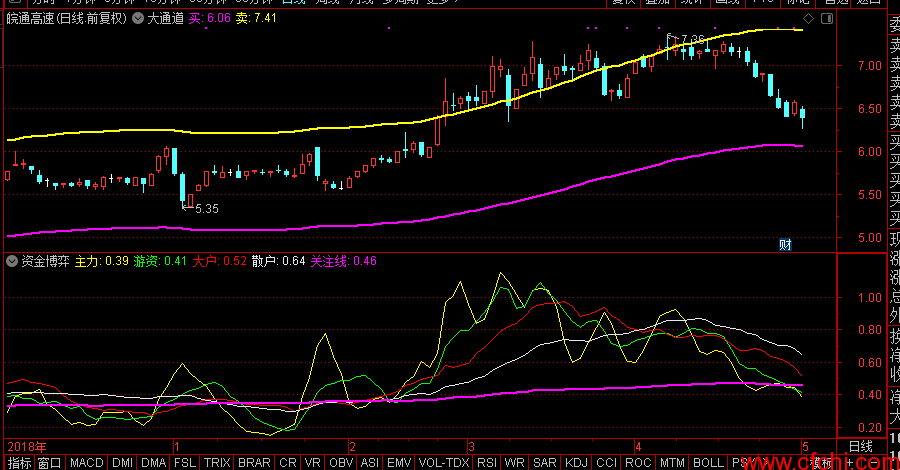Image resolution: width=900 pixels, height=470 pixels.
Task: Click the 买: 6.06 value
Action: pyautogui.click(x=210, y=18)
